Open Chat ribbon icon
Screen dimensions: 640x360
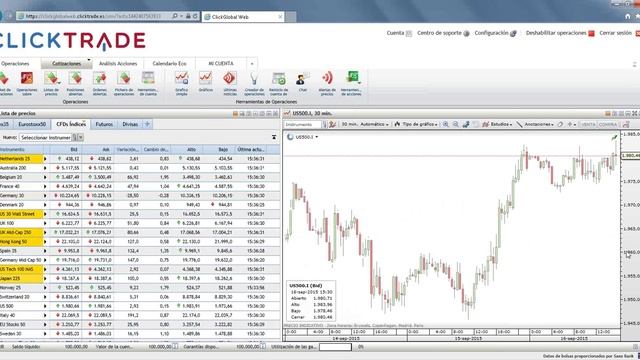[302, 82]
